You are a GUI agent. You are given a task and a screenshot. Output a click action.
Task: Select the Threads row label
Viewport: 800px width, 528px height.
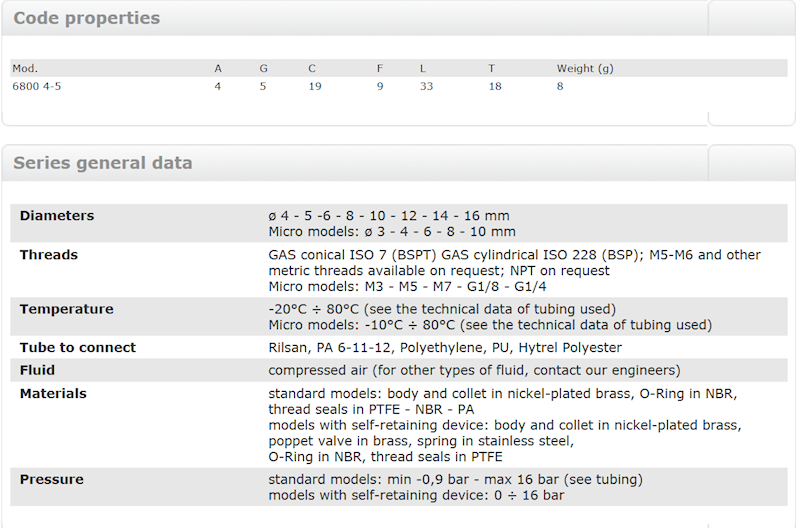(x=49, y=255)
